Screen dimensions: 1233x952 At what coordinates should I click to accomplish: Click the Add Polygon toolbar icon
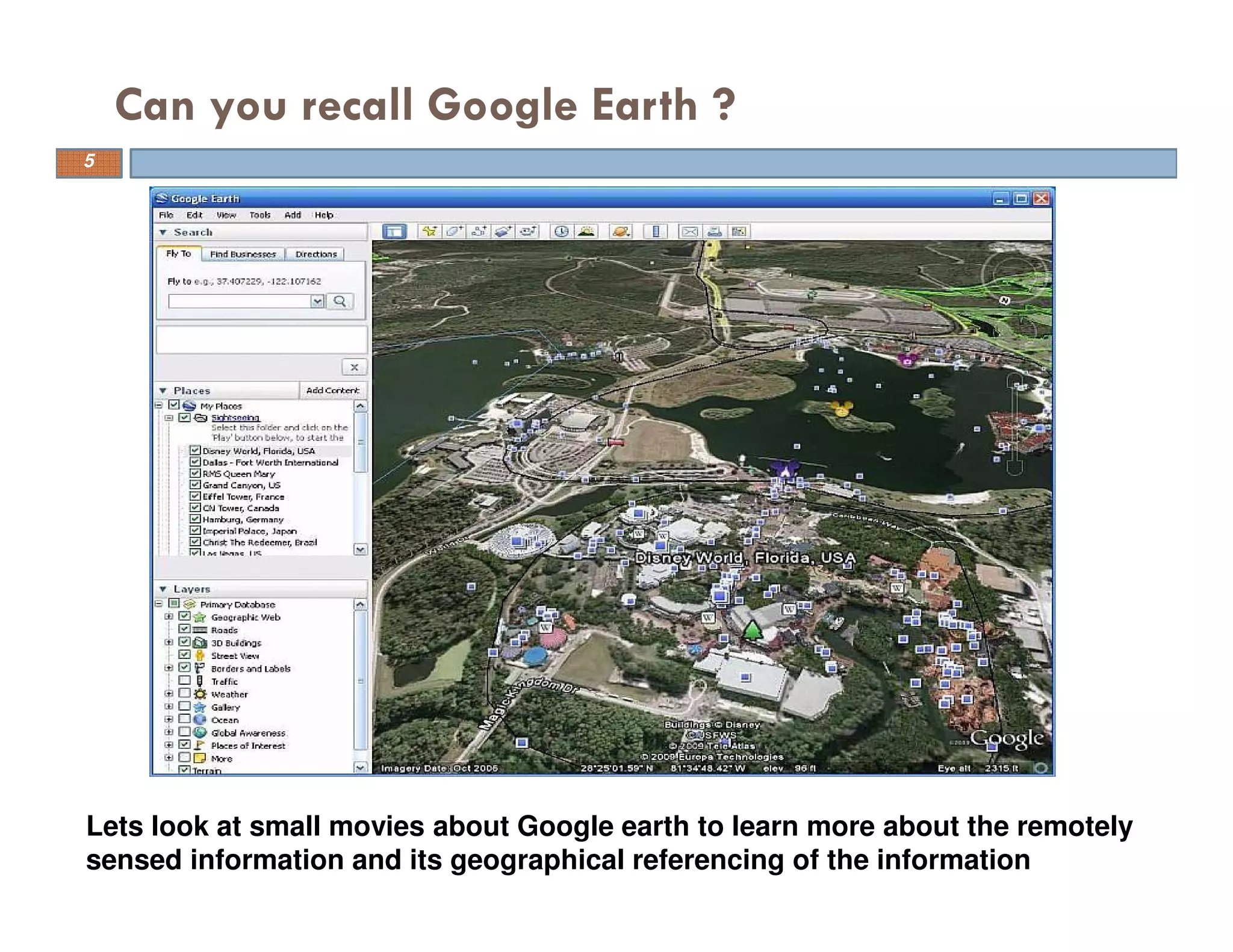(454, 232)
